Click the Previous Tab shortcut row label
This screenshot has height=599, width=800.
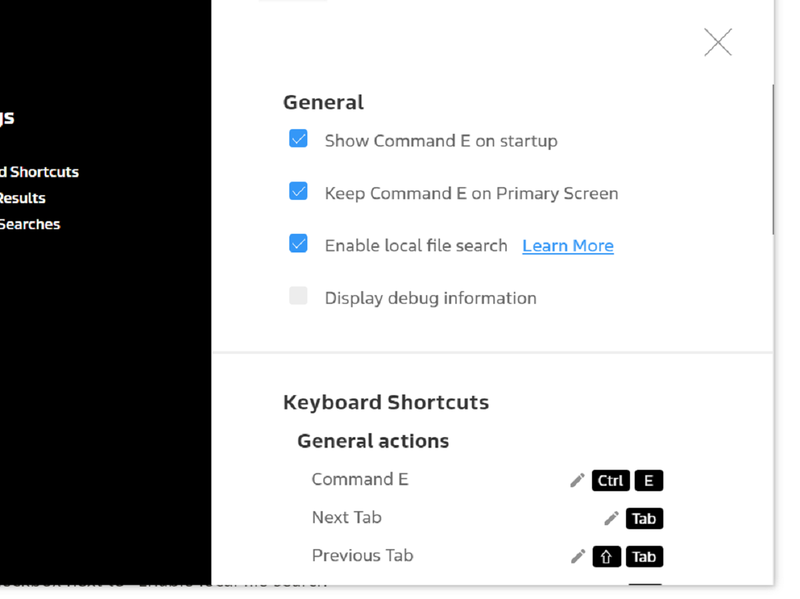(363, 555)
